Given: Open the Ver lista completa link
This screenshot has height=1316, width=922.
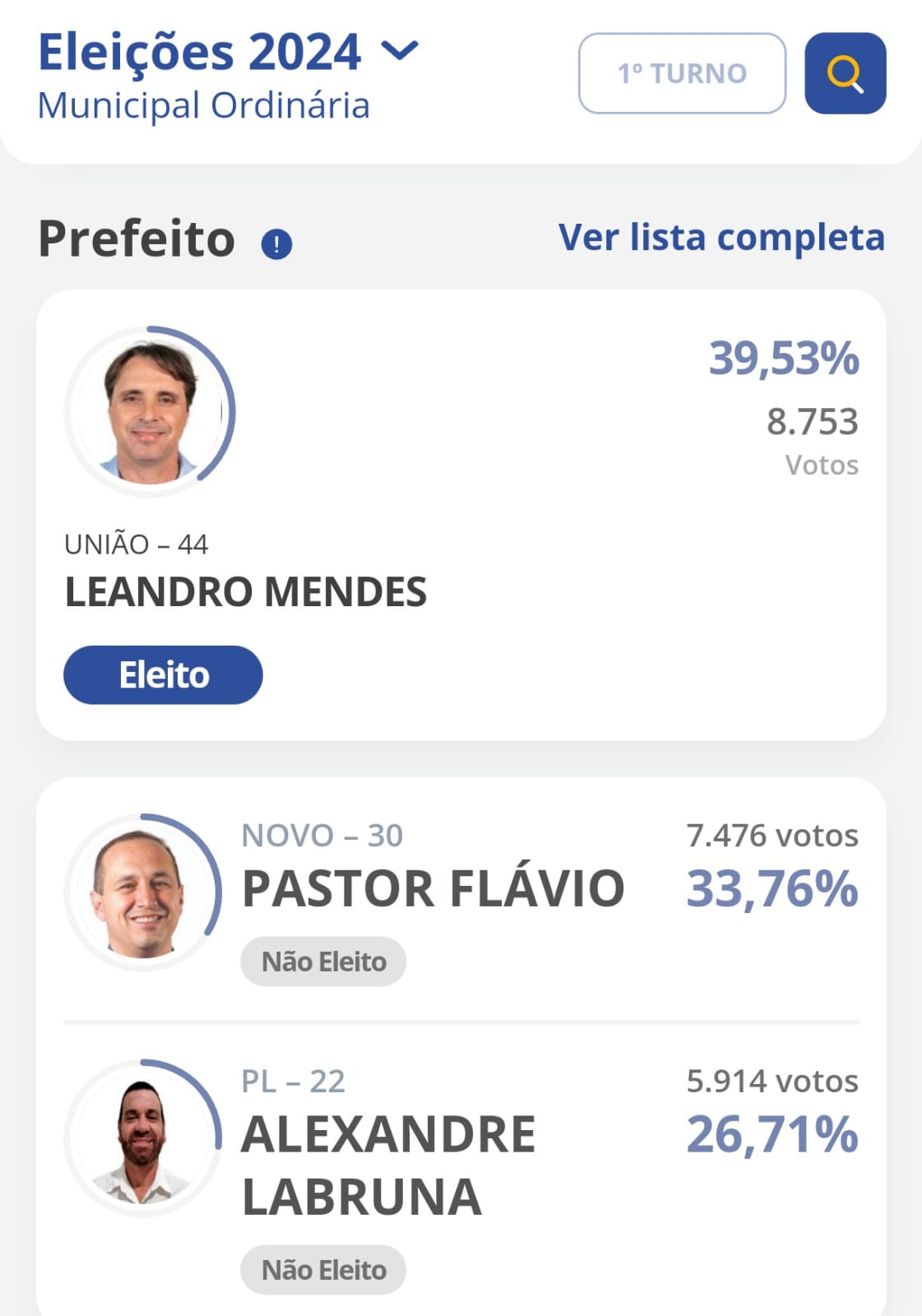Looking at the screenshot, I should pyautogui.click(x=721, y=238).
